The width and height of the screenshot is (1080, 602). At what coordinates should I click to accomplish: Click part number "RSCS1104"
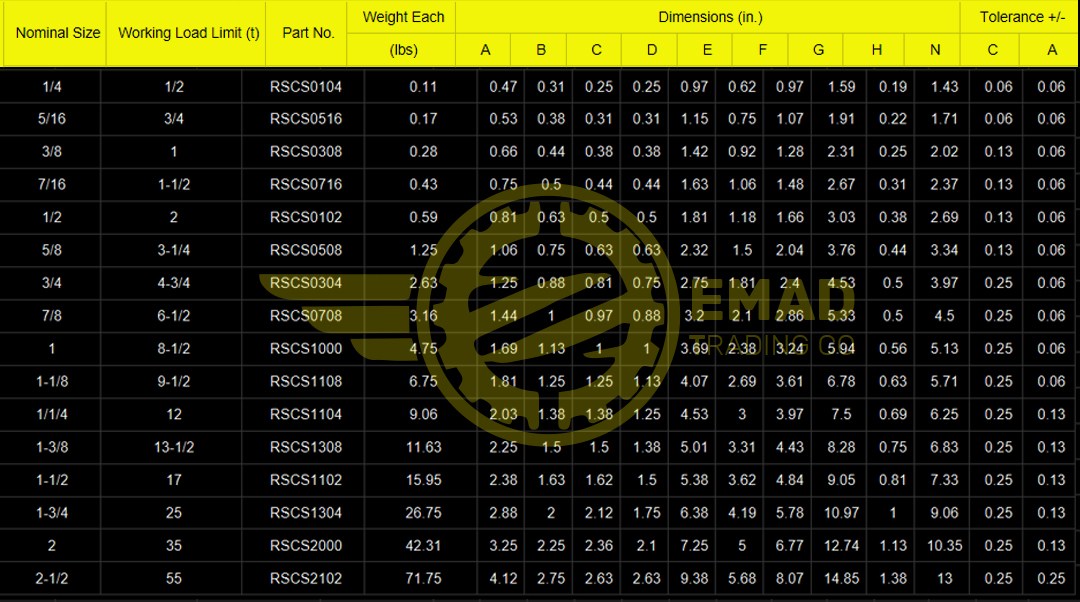306,415
